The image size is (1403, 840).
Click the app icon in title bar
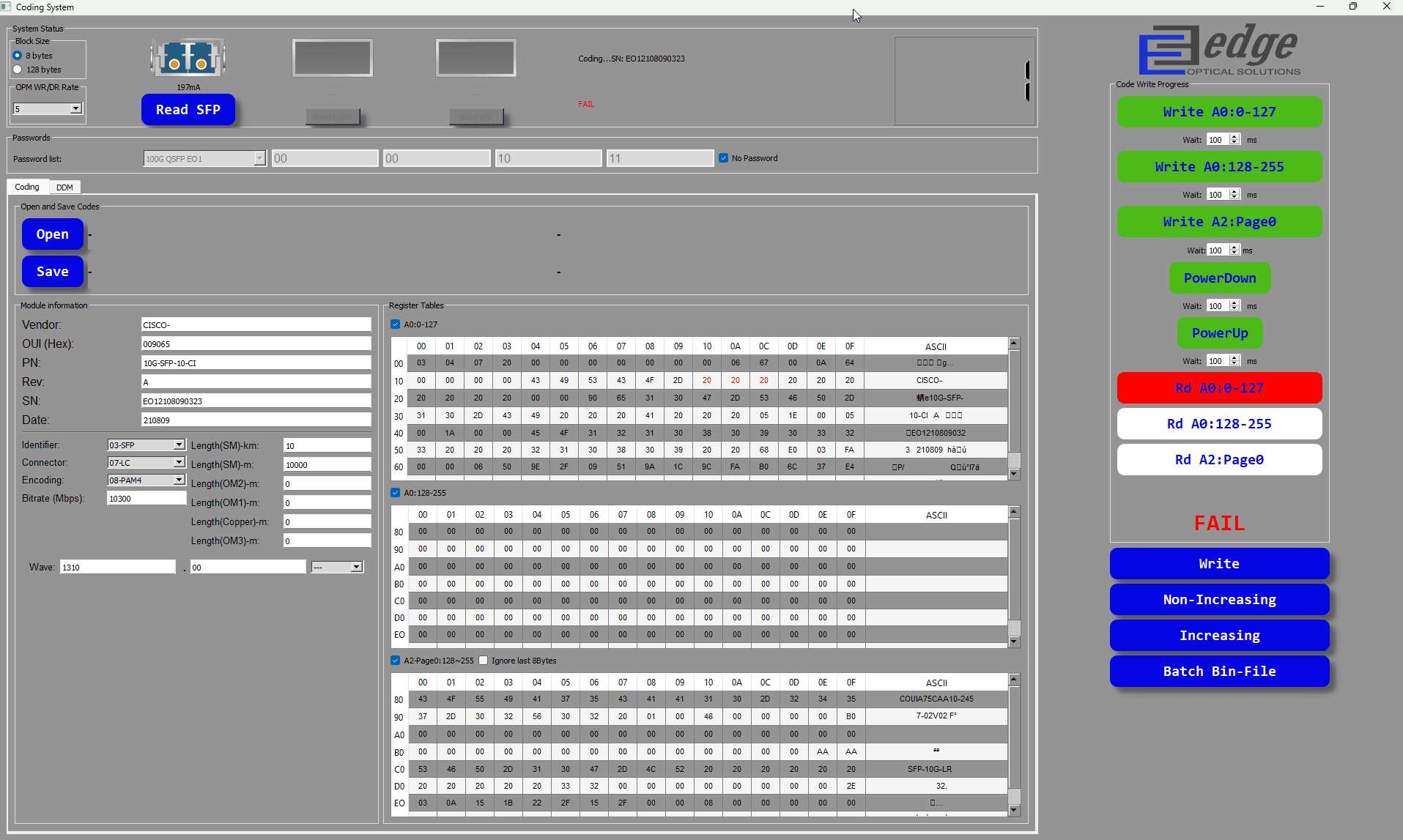click(7, 7)
